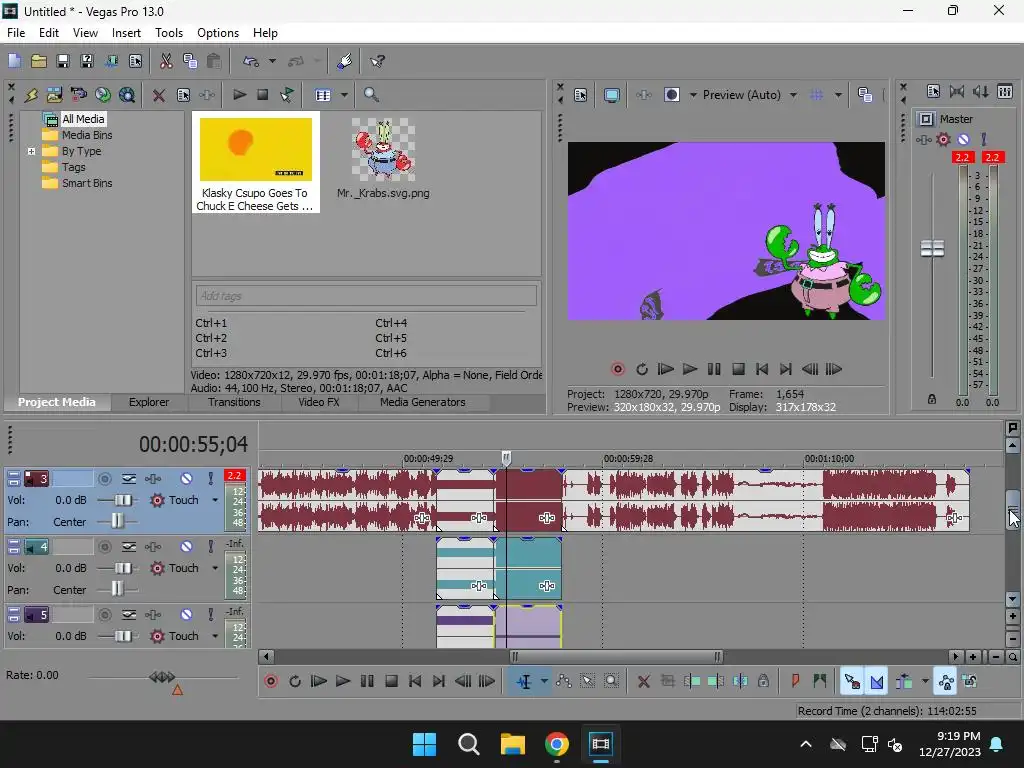The width and height of the screenshot is (1024, 768).
Task: Open the Insert menu
Action: coord(126,33)
